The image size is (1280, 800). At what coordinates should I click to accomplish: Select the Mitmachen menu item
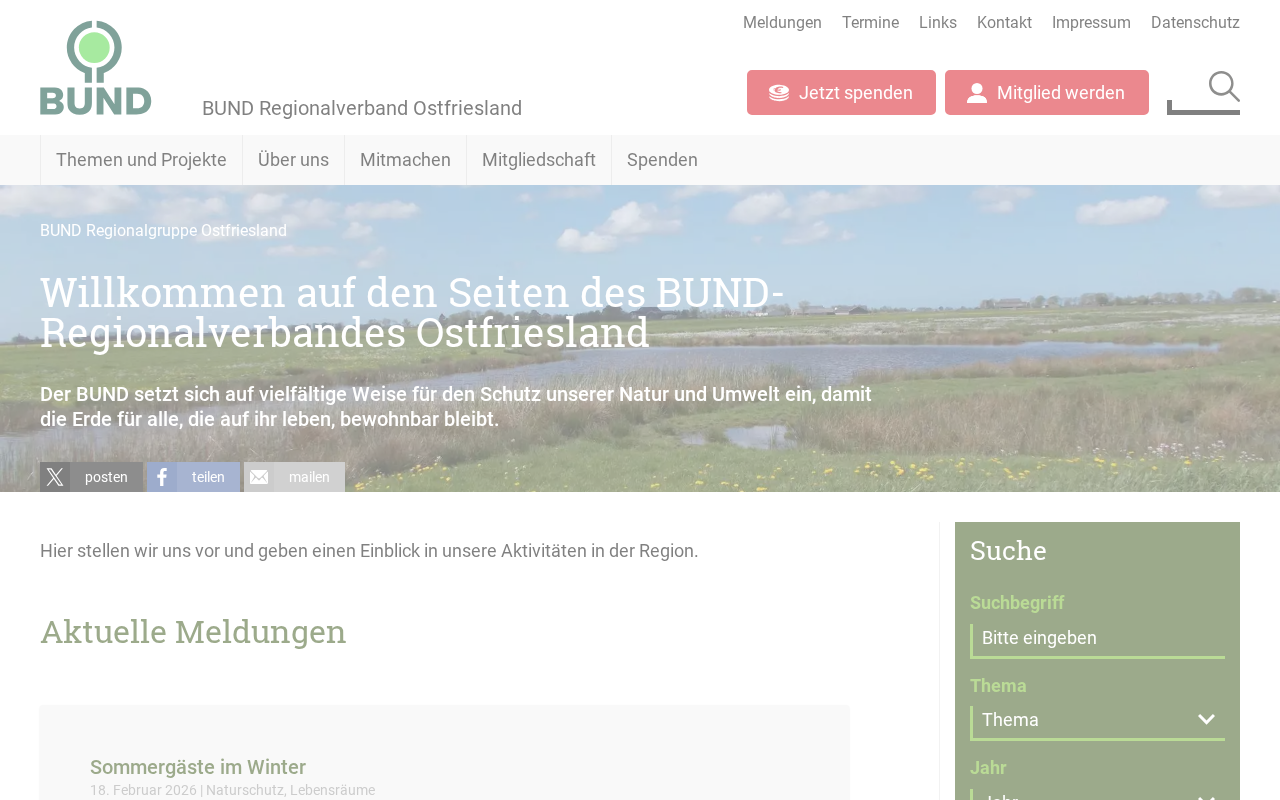(x=405, y=160)
